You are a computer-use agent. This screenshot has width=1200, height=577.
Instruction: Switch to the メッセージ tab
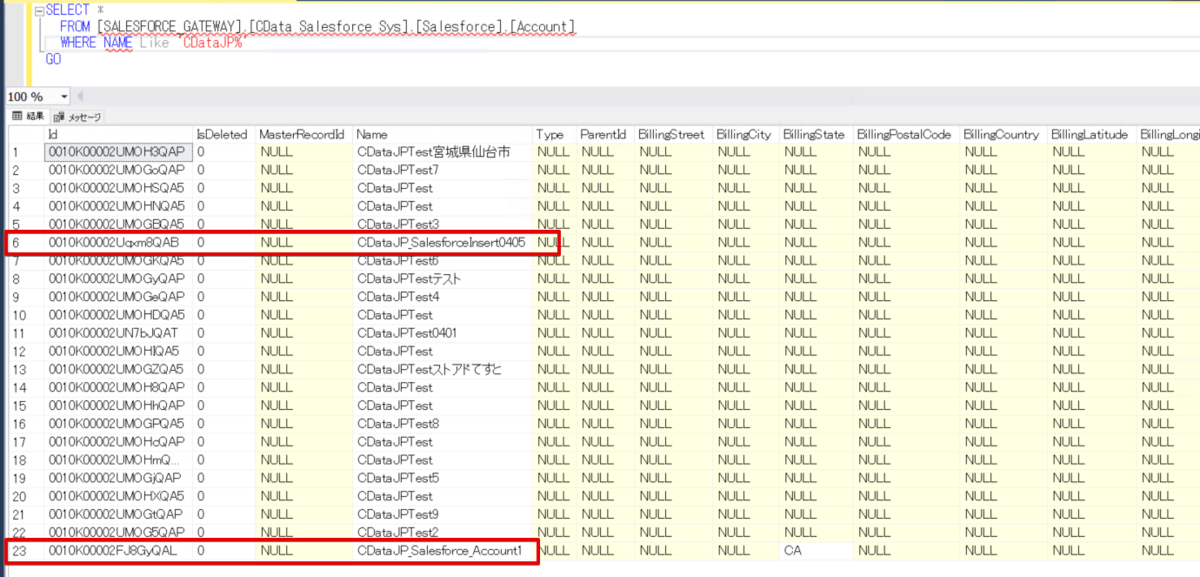[x=77, y=116]
